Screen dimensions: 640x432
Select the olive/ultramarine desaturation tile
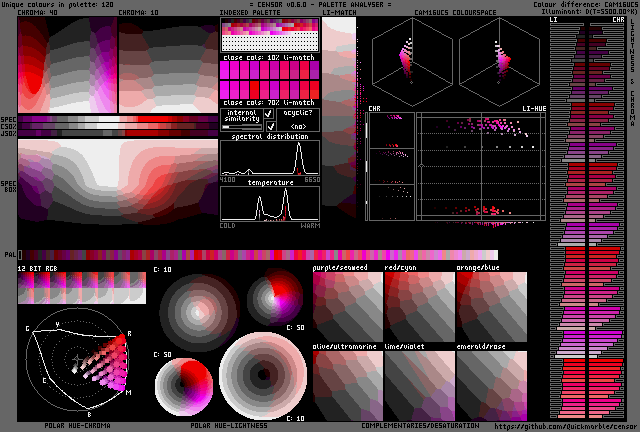pos(348,384)
